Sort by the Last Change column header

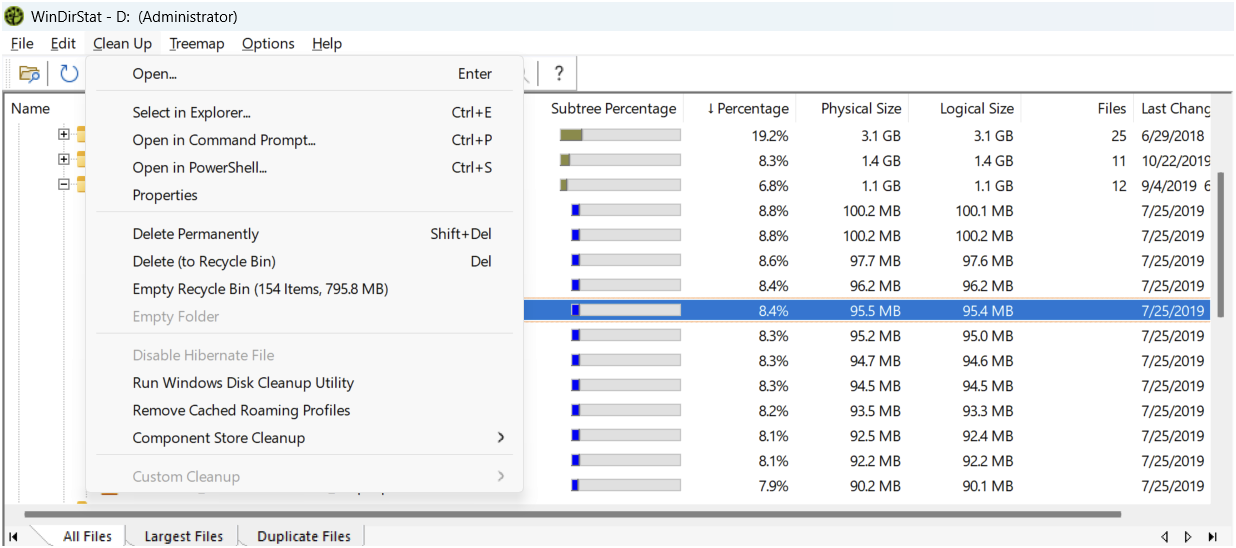click(1175, 109)
